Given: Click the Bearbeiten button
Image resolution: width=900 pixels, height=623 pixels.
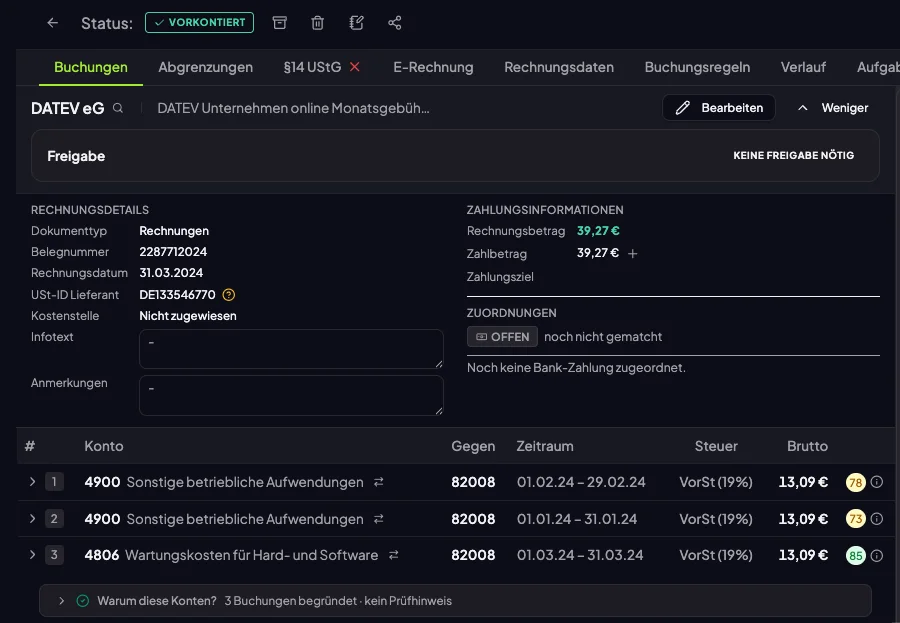Looking at the screenshot, I should coord(719,107).
